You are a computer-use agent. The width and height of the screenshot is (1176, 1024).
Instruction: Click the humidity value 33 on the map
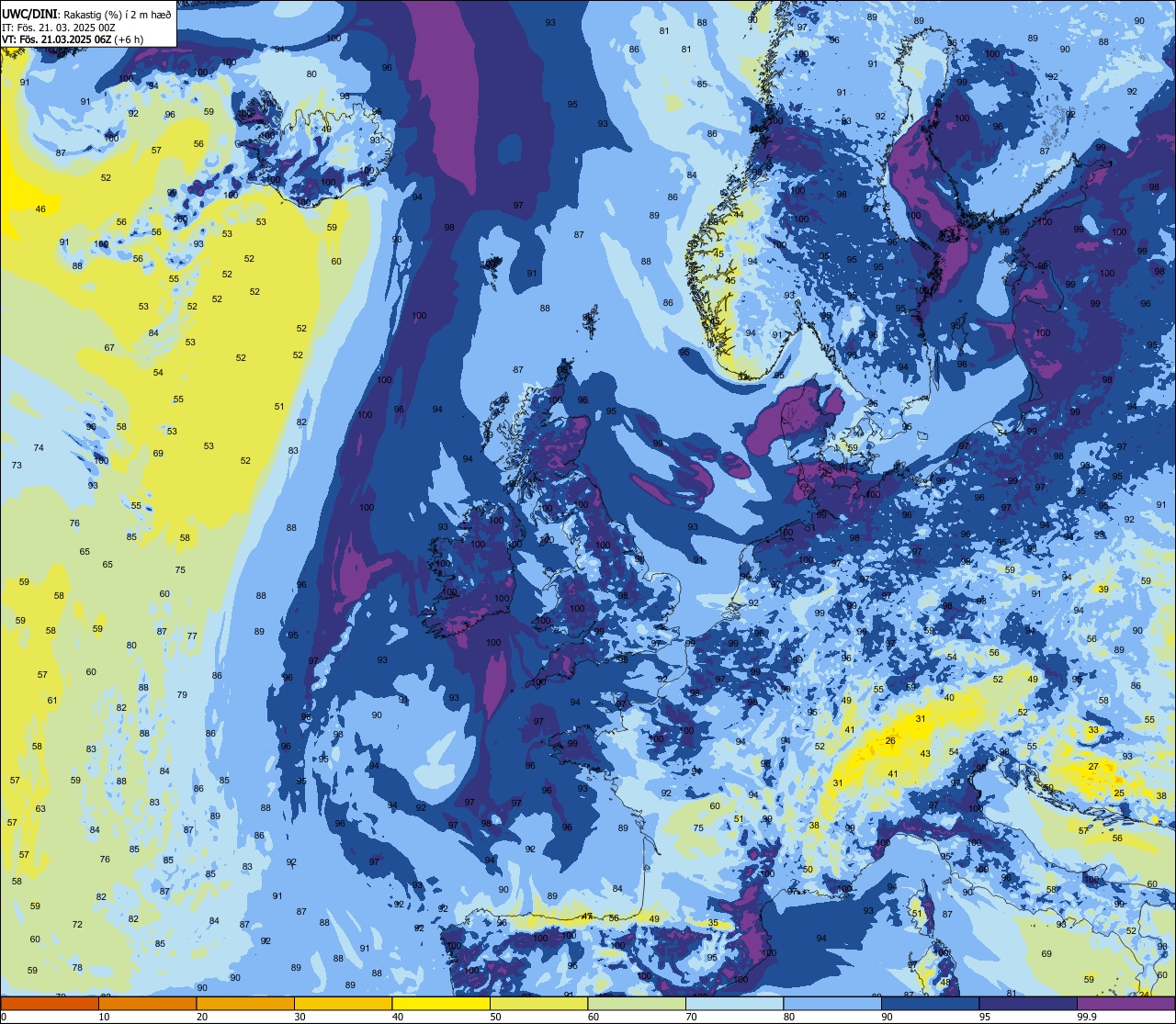pyautogui.click(x=1093, y=730)
